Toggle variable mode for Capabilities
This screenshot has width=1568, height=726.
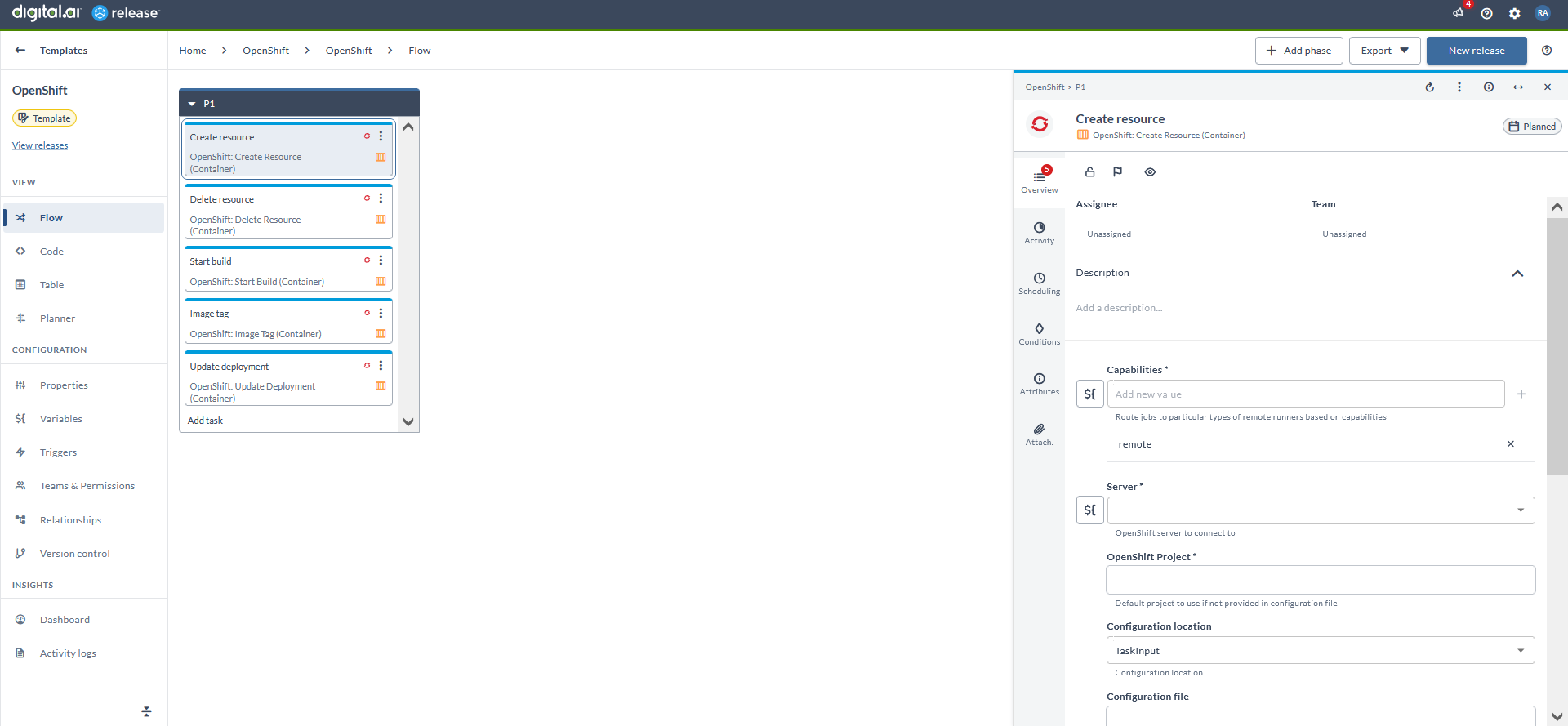(x=1090, y=394)
